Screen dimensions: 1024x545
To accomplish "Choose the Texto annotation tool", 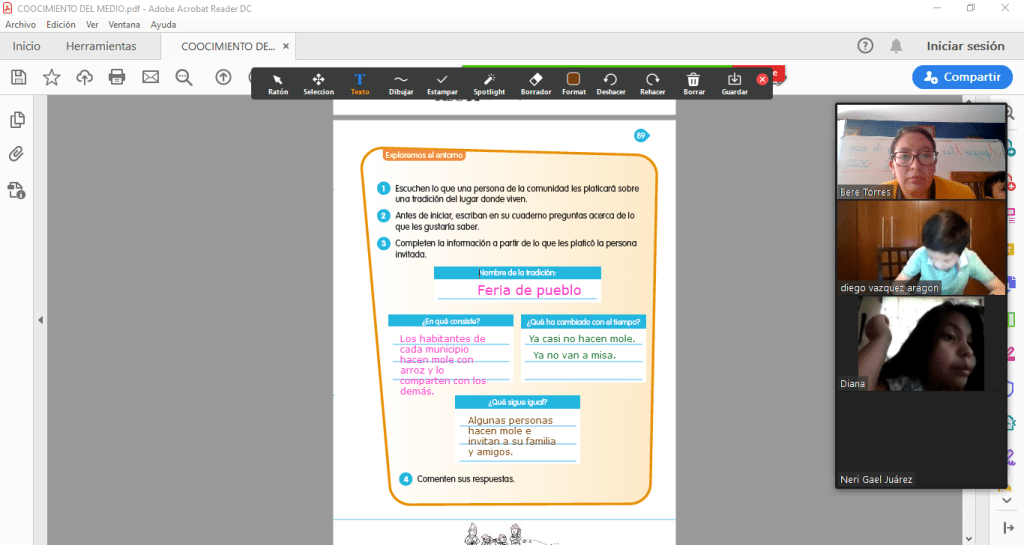I will [x=360, y=84].
